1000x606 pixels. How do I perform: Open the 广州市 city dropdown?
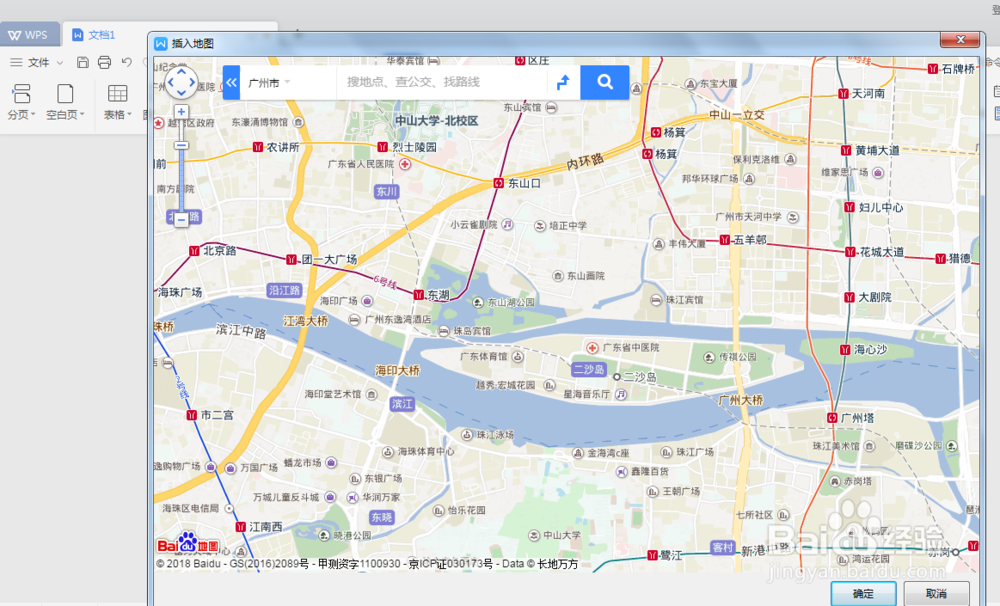pos(269,82)
